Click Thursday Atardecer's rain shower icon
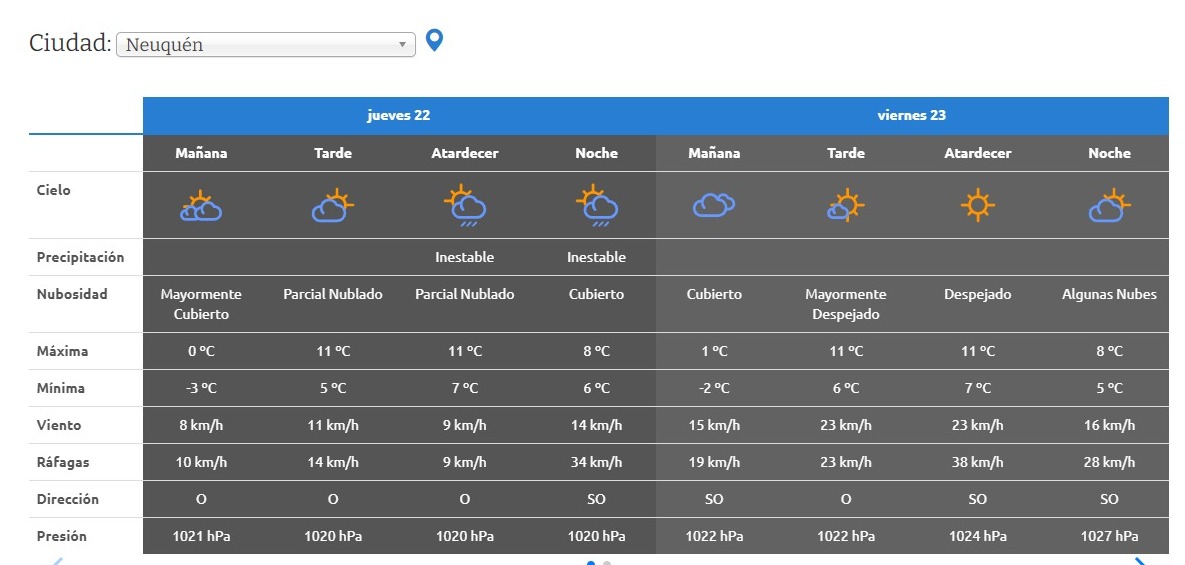 465,206
